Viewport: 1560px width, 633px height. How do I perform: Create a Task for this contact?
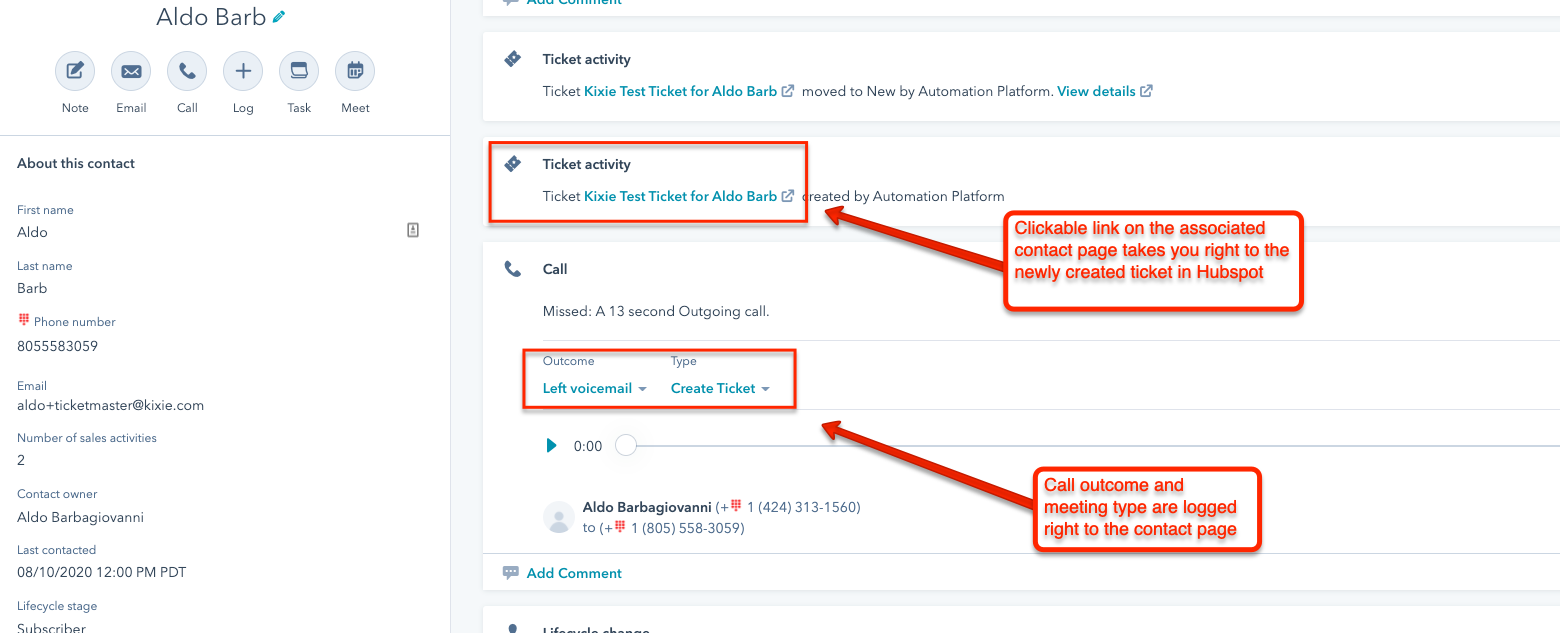[299, 71]
